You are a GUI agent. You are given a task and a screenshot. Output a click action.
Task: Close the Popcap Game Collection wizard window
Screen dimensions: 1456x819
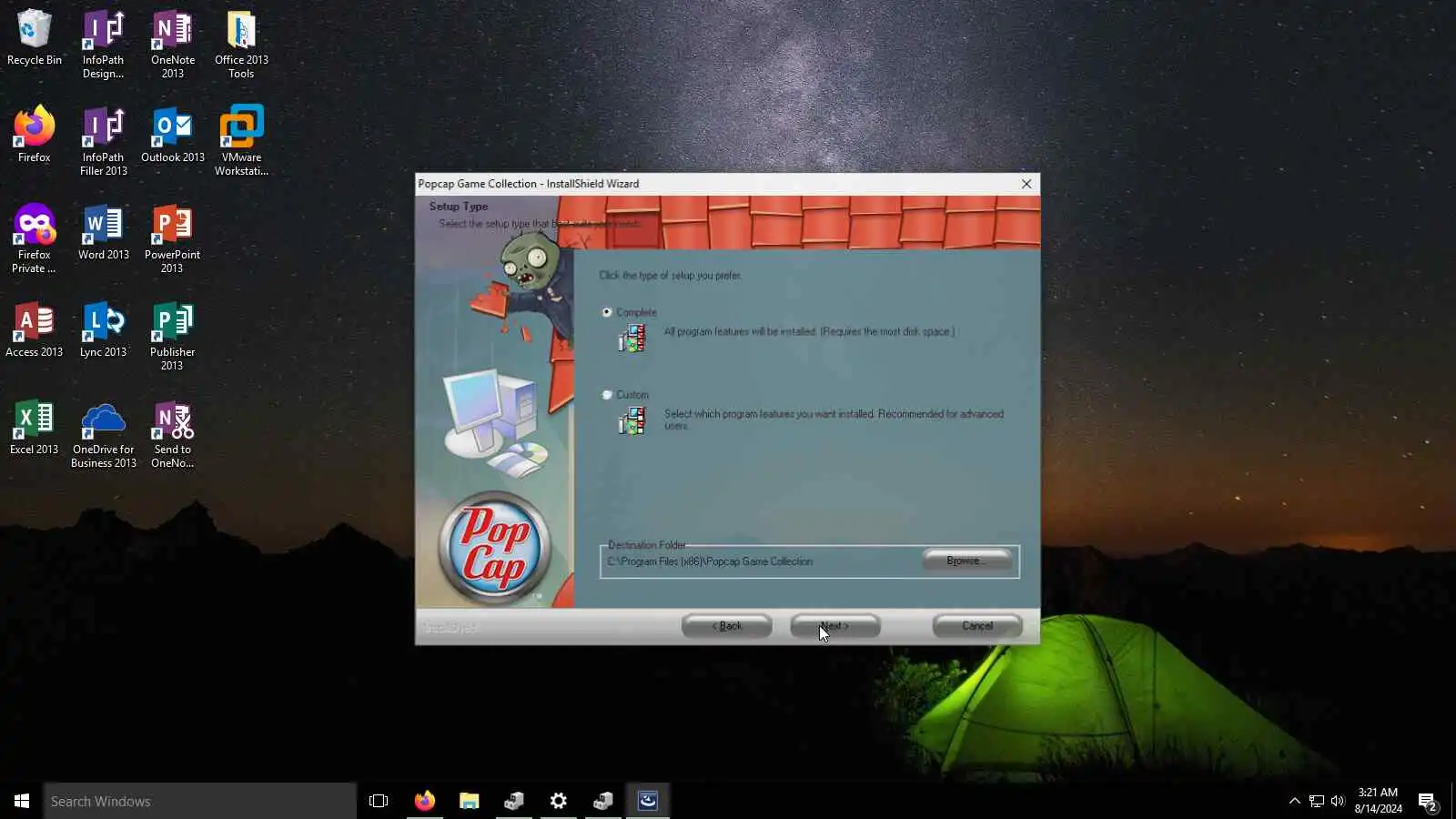(x=1026, y=184)
